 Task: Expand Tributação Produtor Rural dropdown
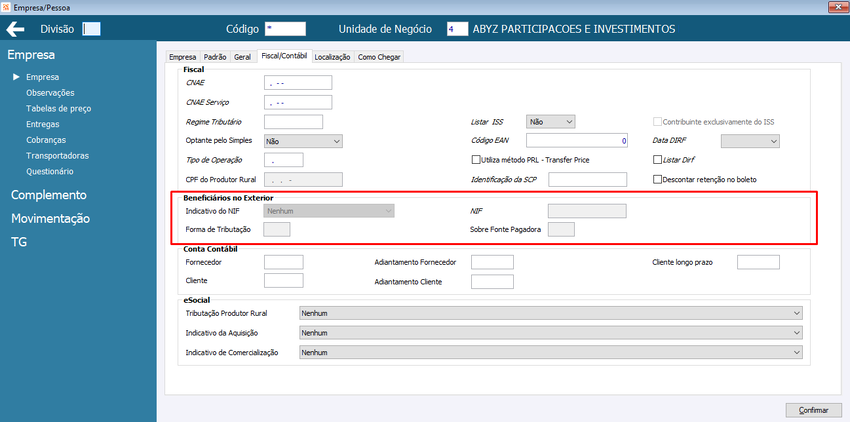pos(550,314)
